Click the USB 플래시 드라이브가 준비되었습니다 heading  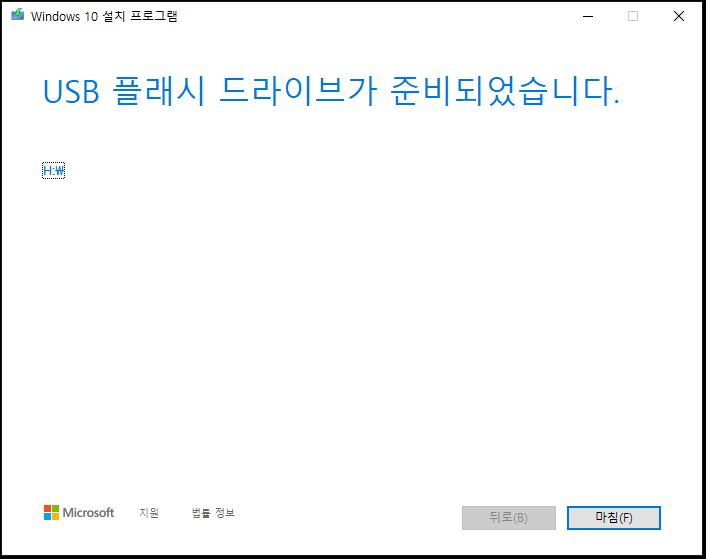(331, 91)
